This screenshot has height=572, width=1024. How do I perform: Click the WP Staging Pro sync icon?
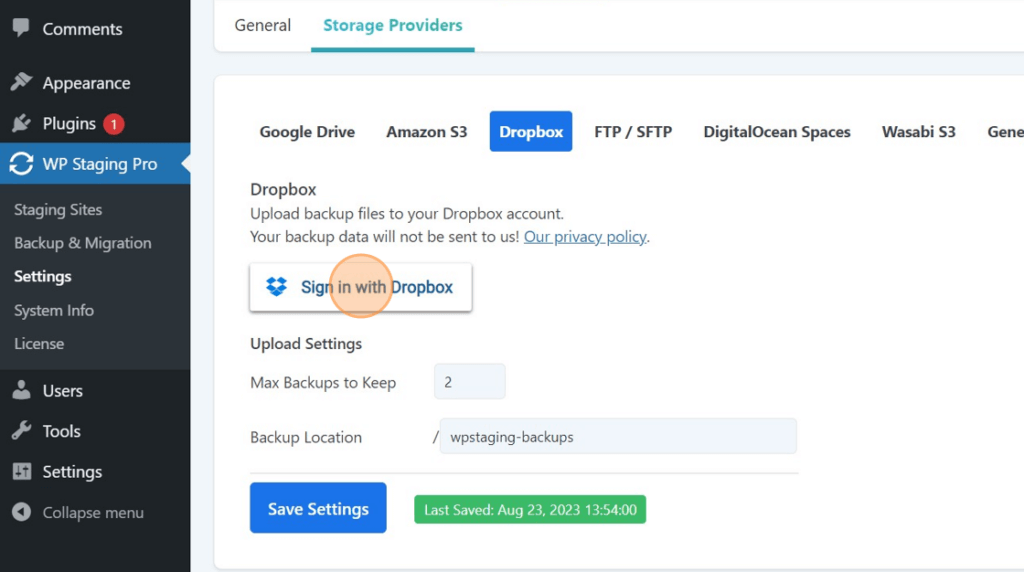tap(21, 163)
